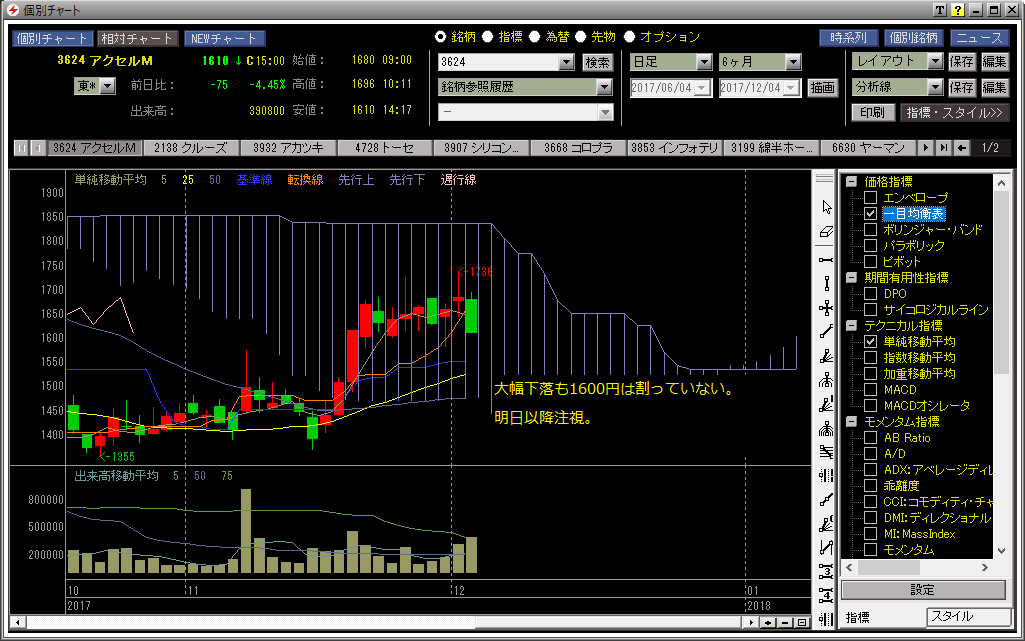The image size is (1025, 641).
Task: Click the yellow help question mark icon
Action: point(957,10)
